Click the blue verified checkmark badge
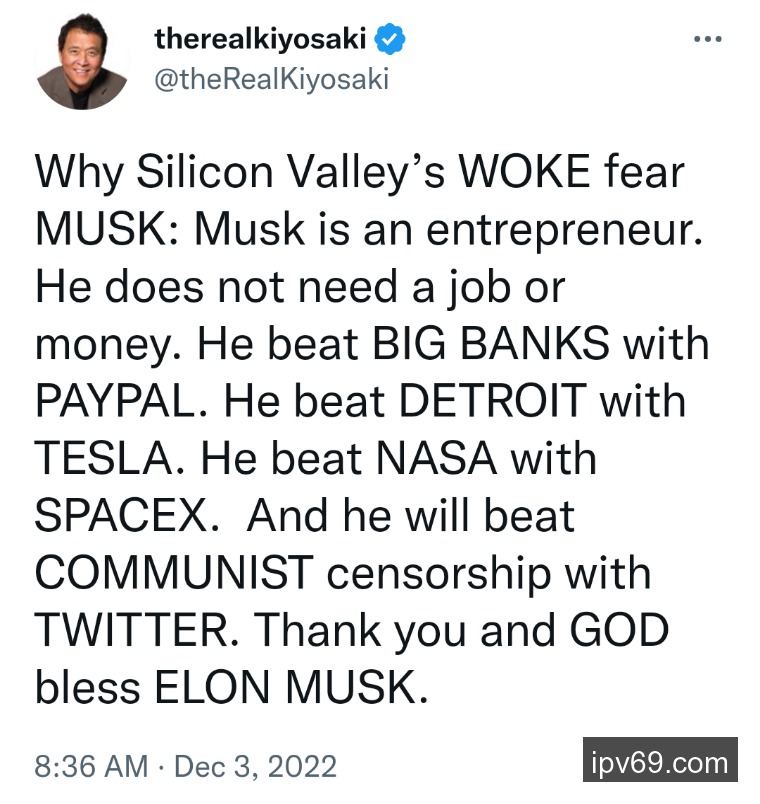This screenshot has height=804, width=760. coord(391,40)
